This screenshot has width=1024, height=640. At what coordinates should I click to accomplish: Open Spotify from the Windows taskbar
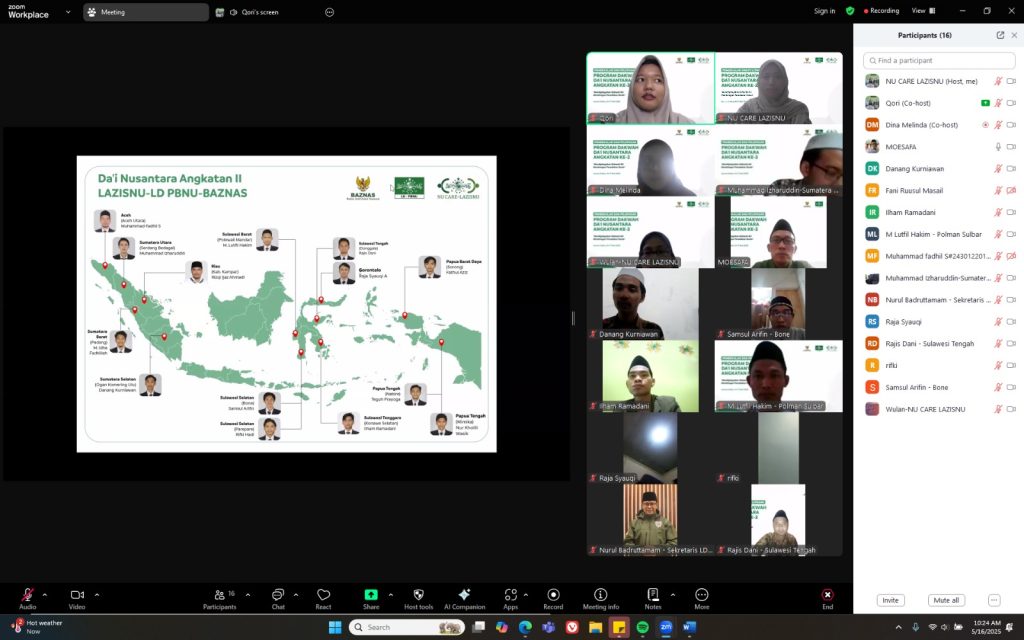(x=641, y=627)
